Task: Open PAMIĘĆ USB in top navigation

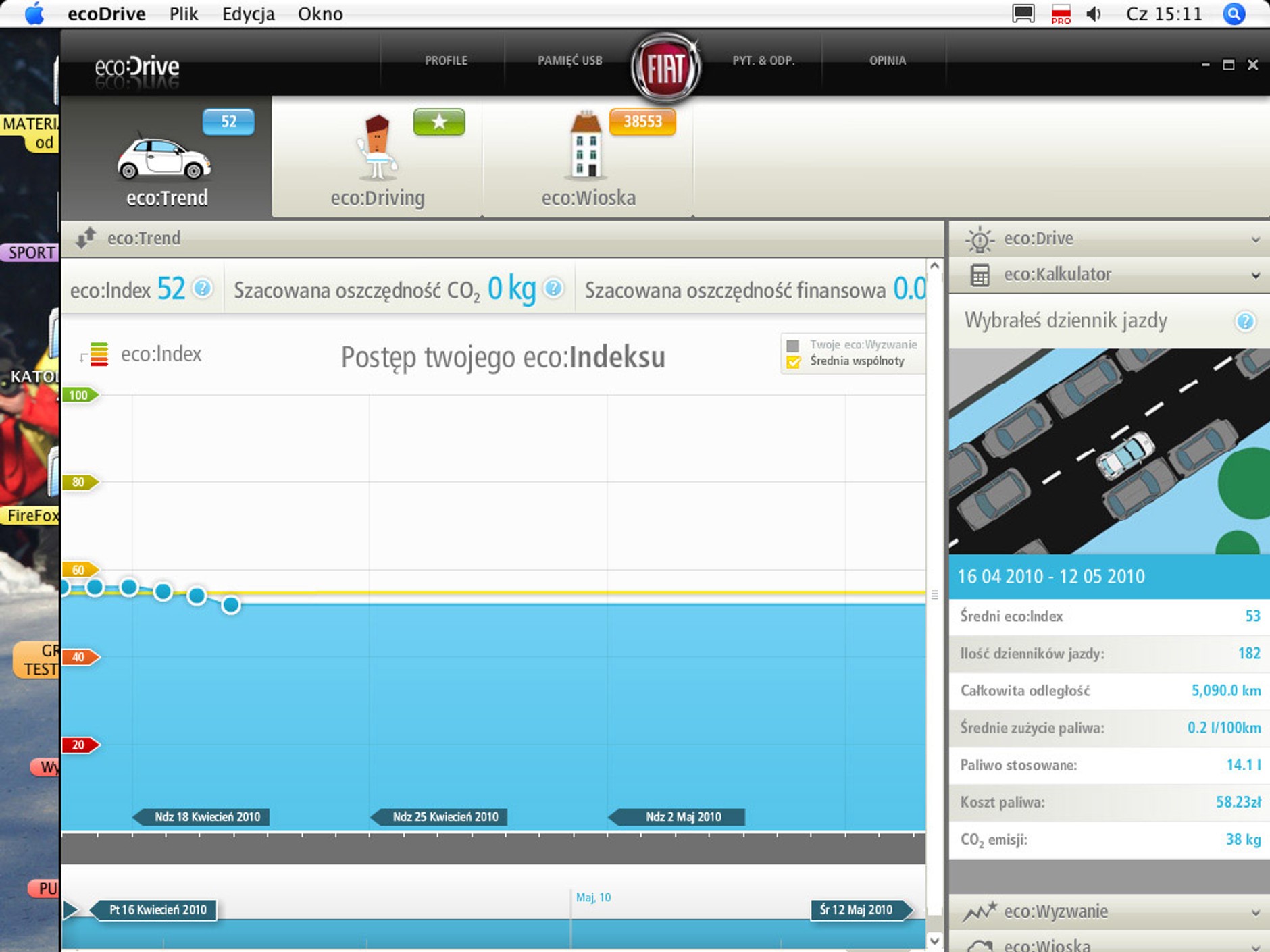Action: 569,61
